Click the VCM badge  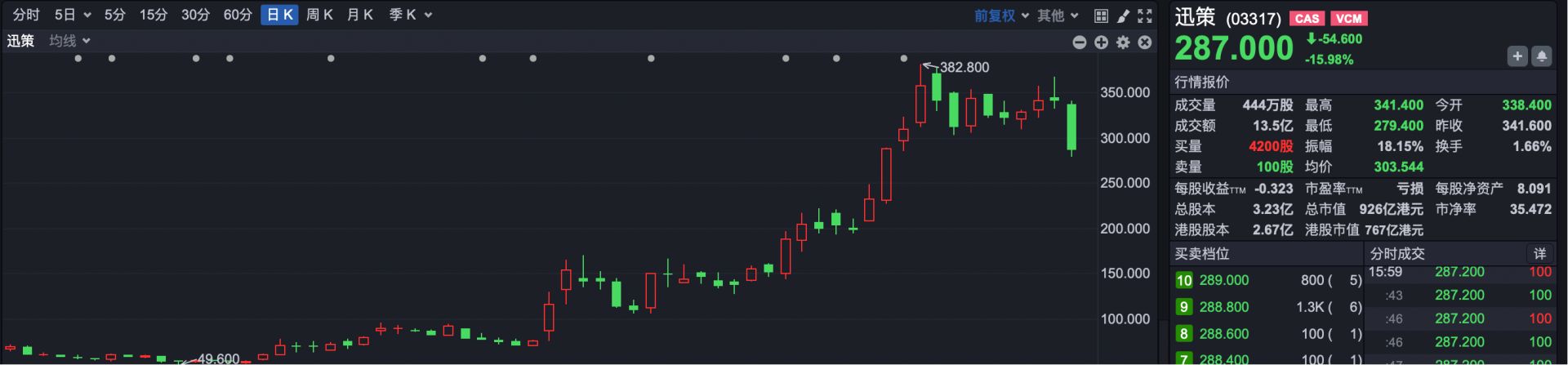pyautogui.click(x=1348, y=18)
